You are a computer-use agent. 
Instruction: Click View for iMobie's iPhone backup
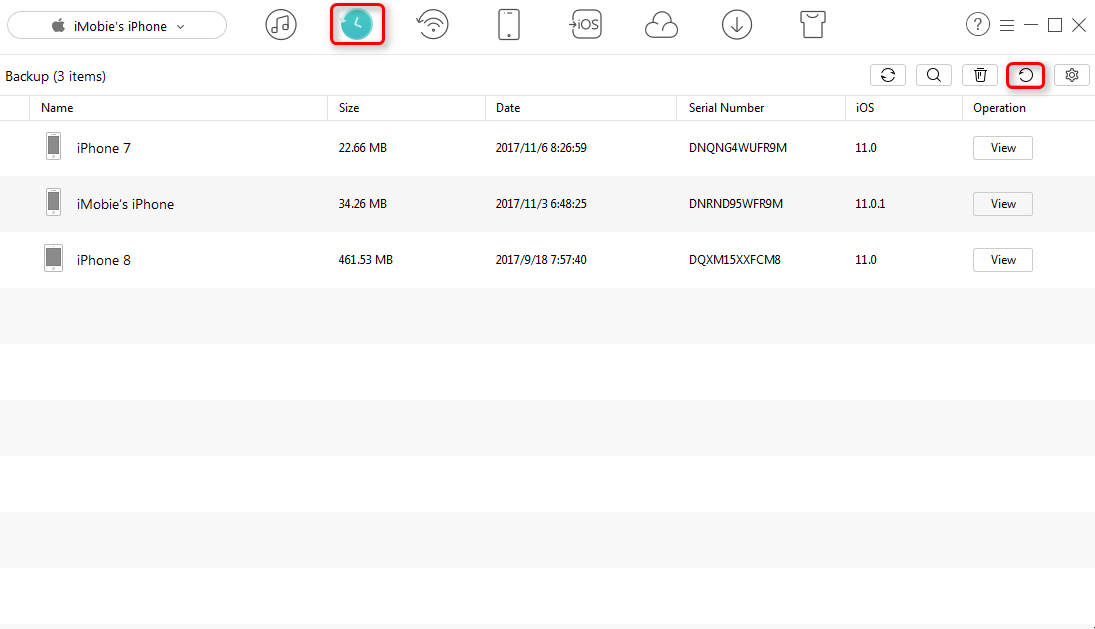1003,204
